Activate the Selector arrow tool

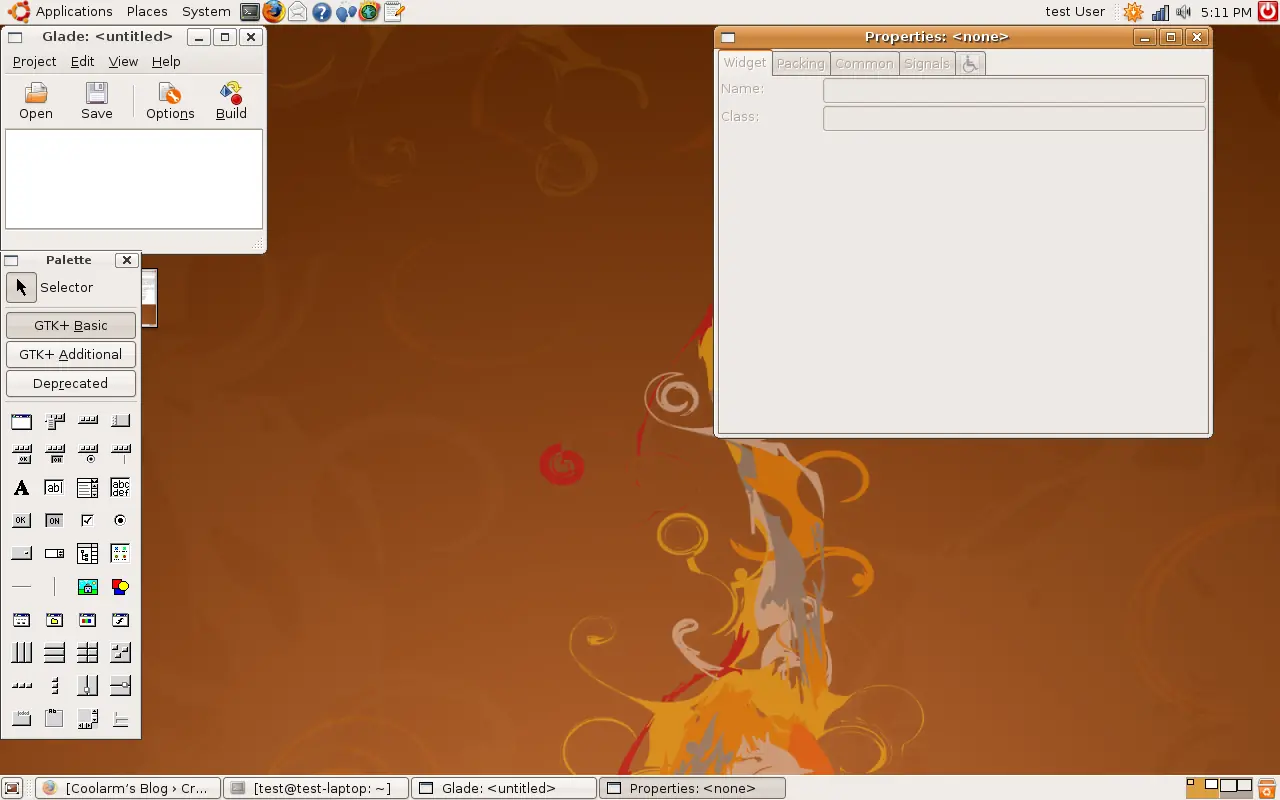21,287
